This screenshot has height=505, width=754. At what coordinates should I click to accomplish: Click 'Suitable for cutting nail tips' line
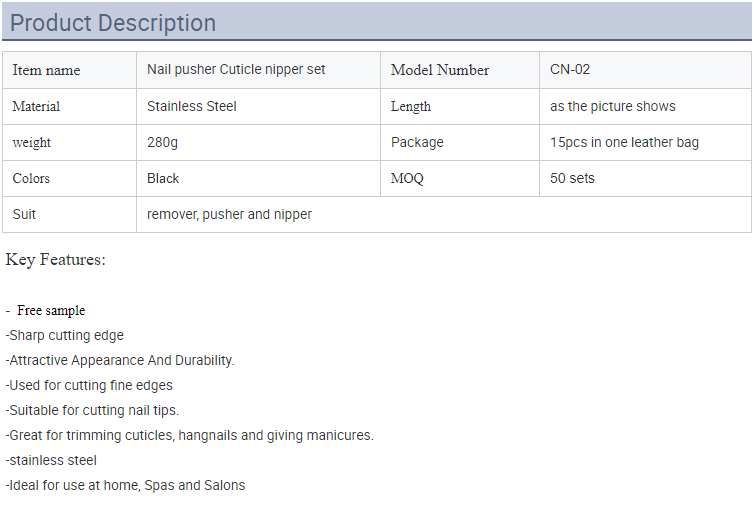point(92,410)
